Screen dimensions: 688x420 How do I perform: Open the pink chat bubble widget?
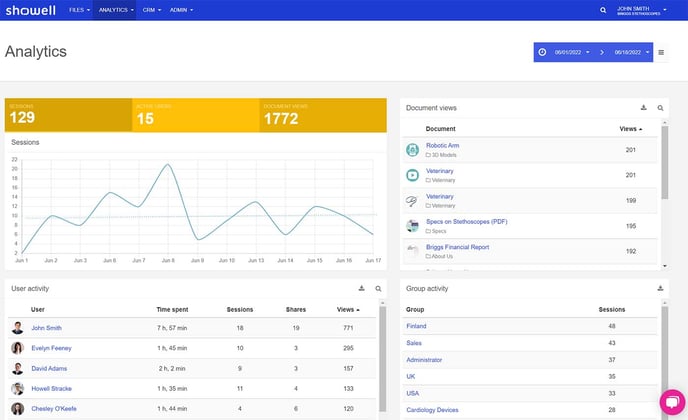[673, 402]
